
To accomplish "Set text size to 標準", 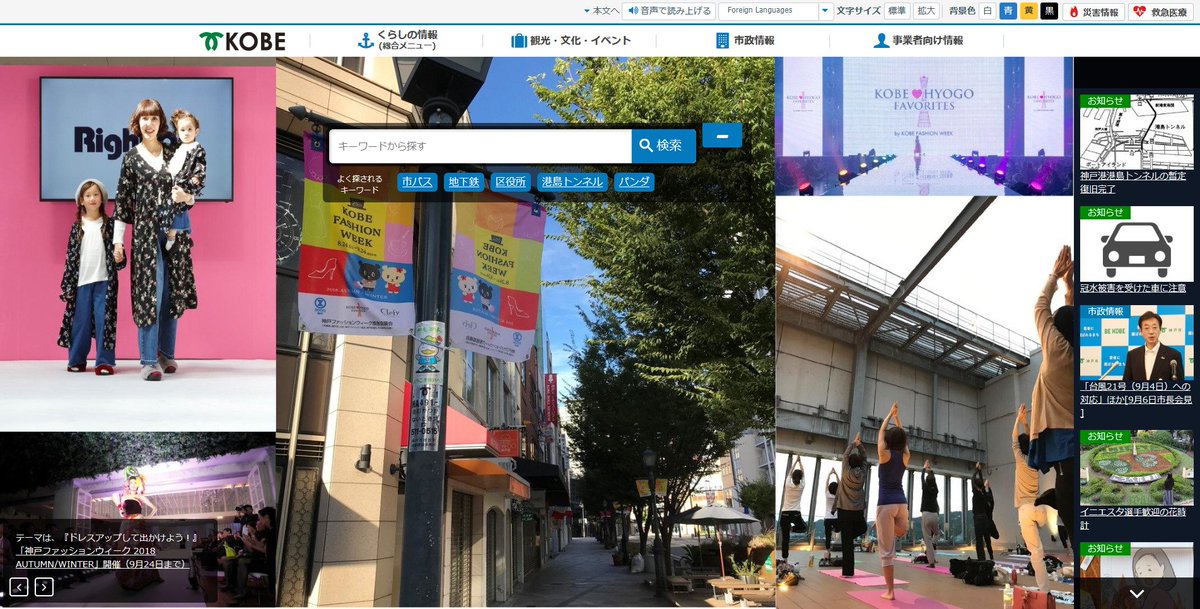I will tap(897, 11).
